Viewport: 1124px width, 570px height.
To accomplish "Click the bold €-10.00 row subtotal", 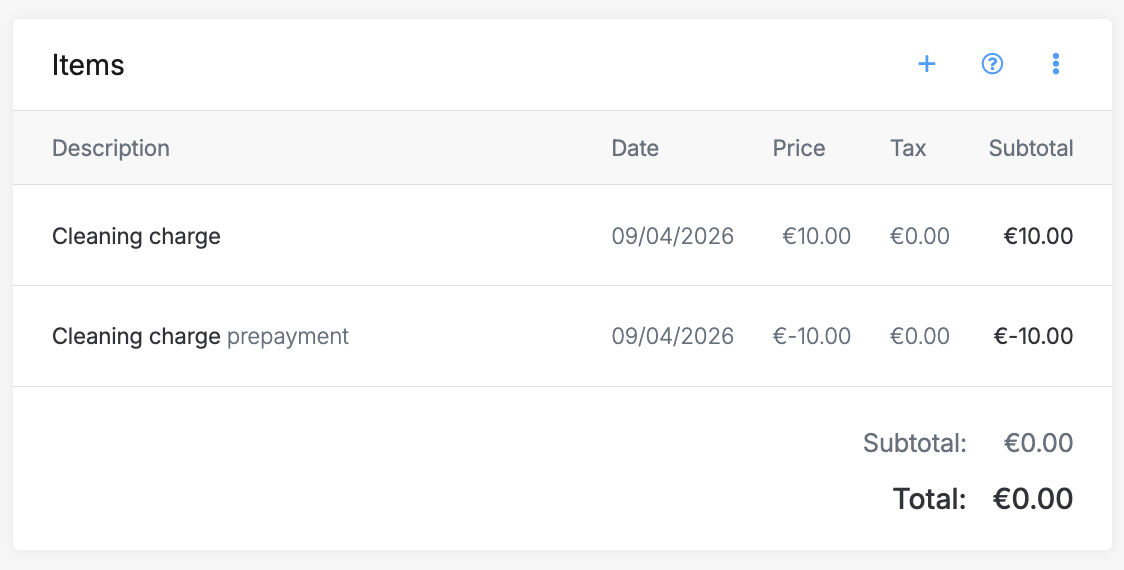I will (x=1033, y=336).
